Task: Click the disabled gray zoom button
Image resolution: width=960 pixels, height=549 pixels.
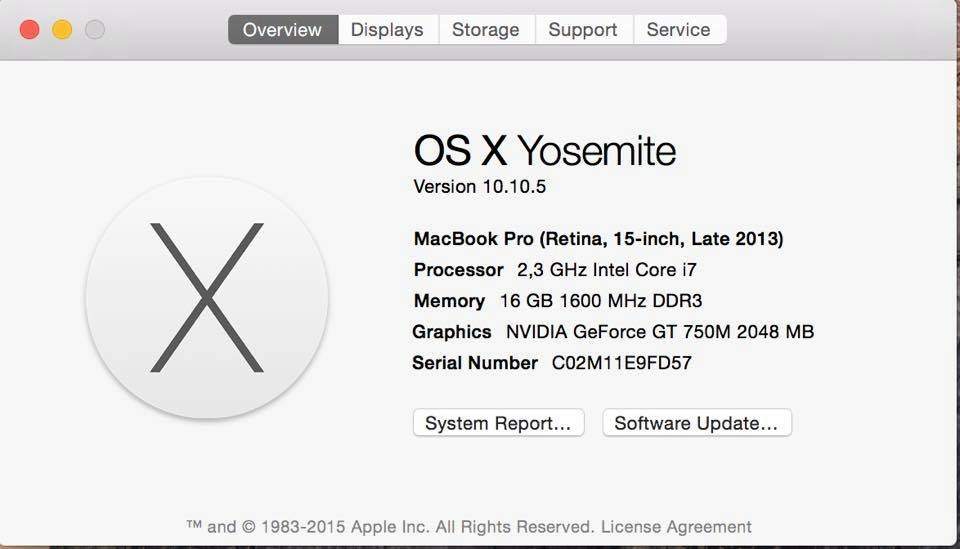Action: click(x=94, y=30)
